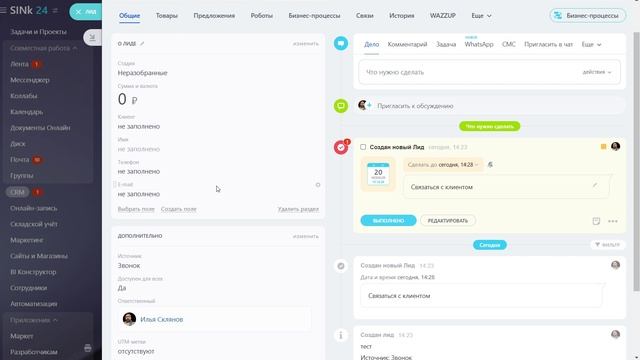Click the 'РЕДАКТИРОВАТЬ' button

pyautogui.click(x=448, y=220)
